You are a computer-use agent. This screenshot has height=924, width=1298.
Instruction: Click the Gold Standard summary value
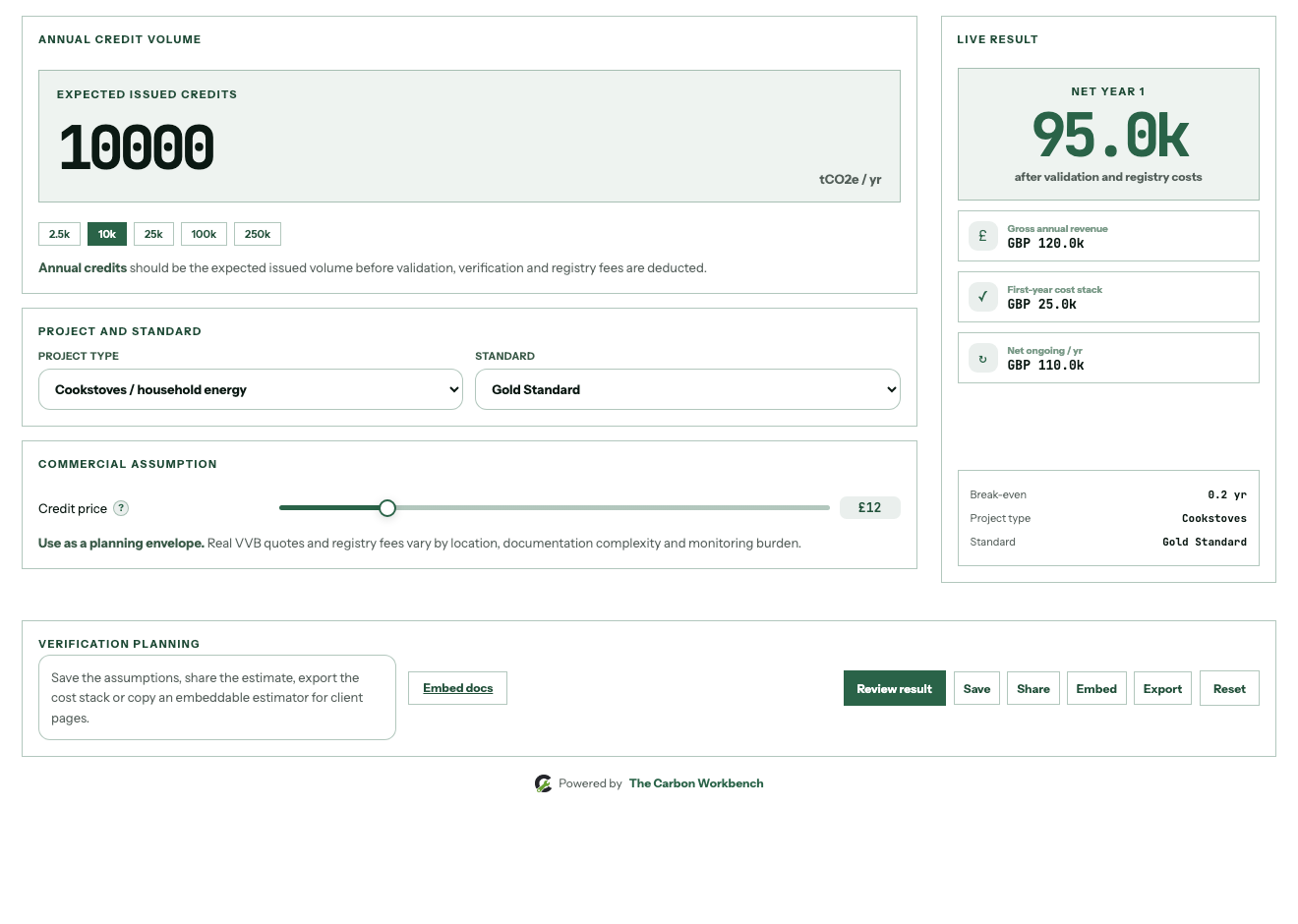pyautogui.click(x=1204, y=542)
